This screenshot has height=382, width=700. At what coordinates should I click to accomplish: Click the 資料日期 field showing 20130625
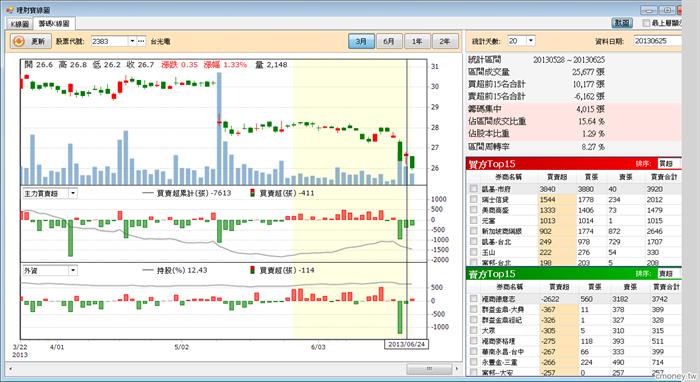coord(658,41)
